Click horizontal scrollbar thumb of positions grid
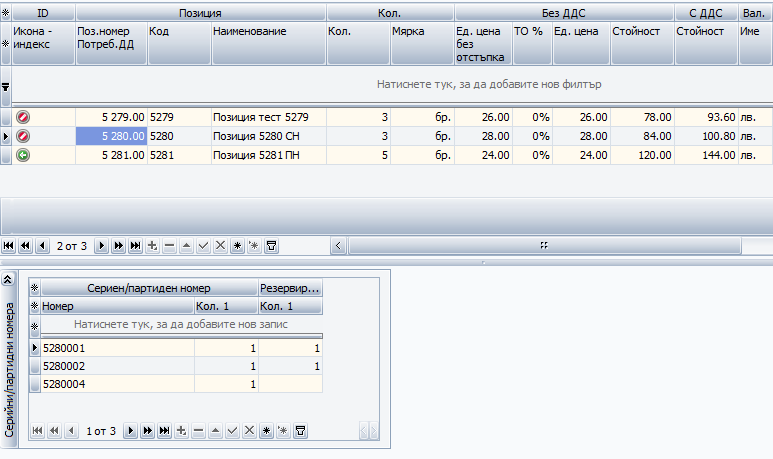The height and width of the screenshot is (459, 773). 545,246
